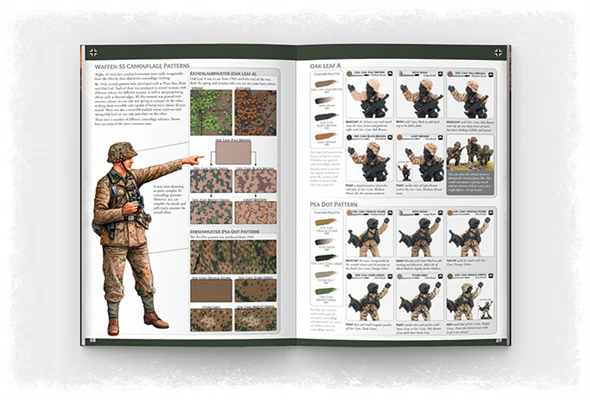
Task: Select Light Brown paint stroke in Oak Leaf palette
Action: 325,136
